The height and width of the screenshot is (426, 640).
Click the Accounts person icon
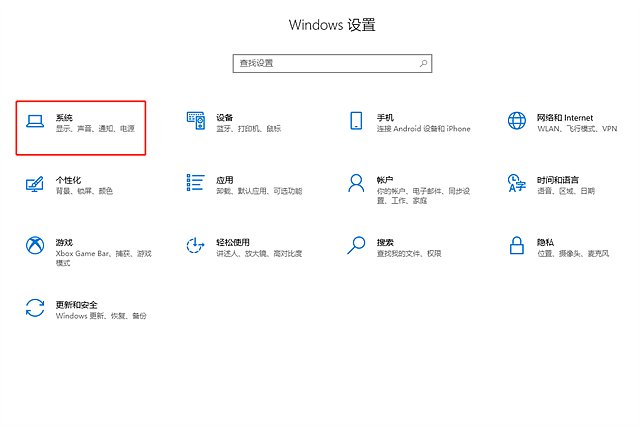(356, 183)
